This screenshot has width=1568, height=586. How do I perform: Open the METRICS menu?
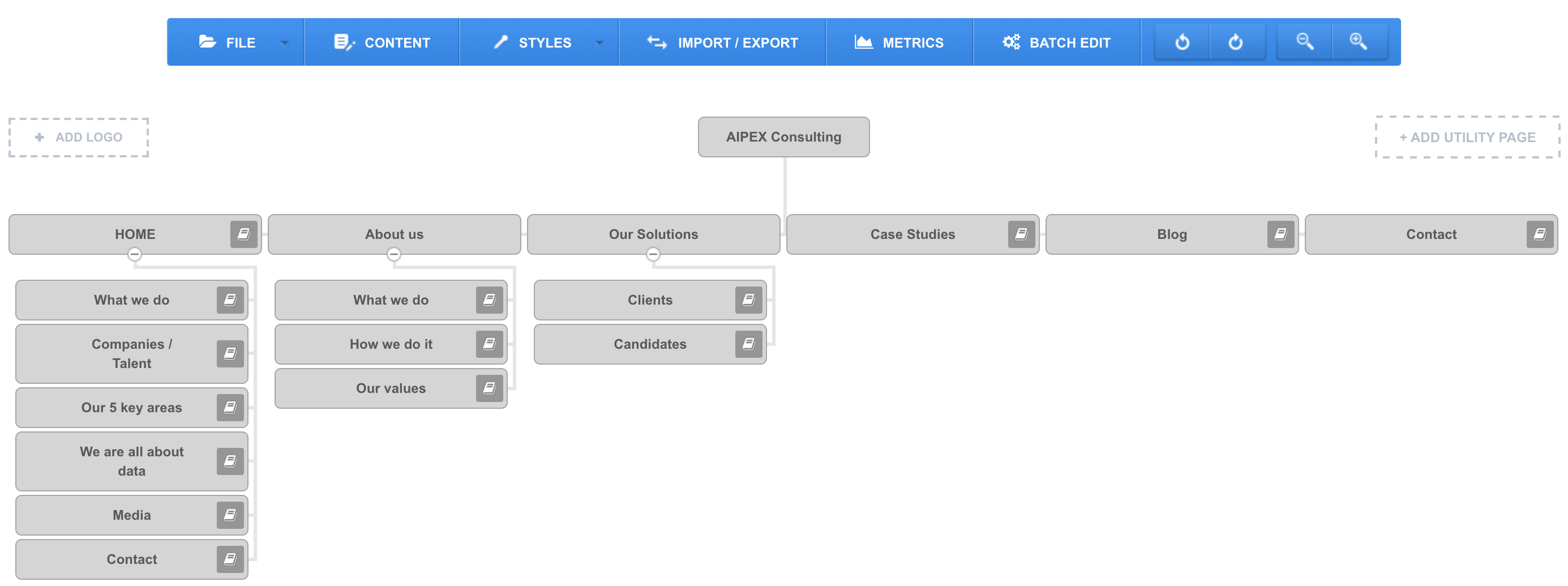pyautogui.click(x=899, y=42)
